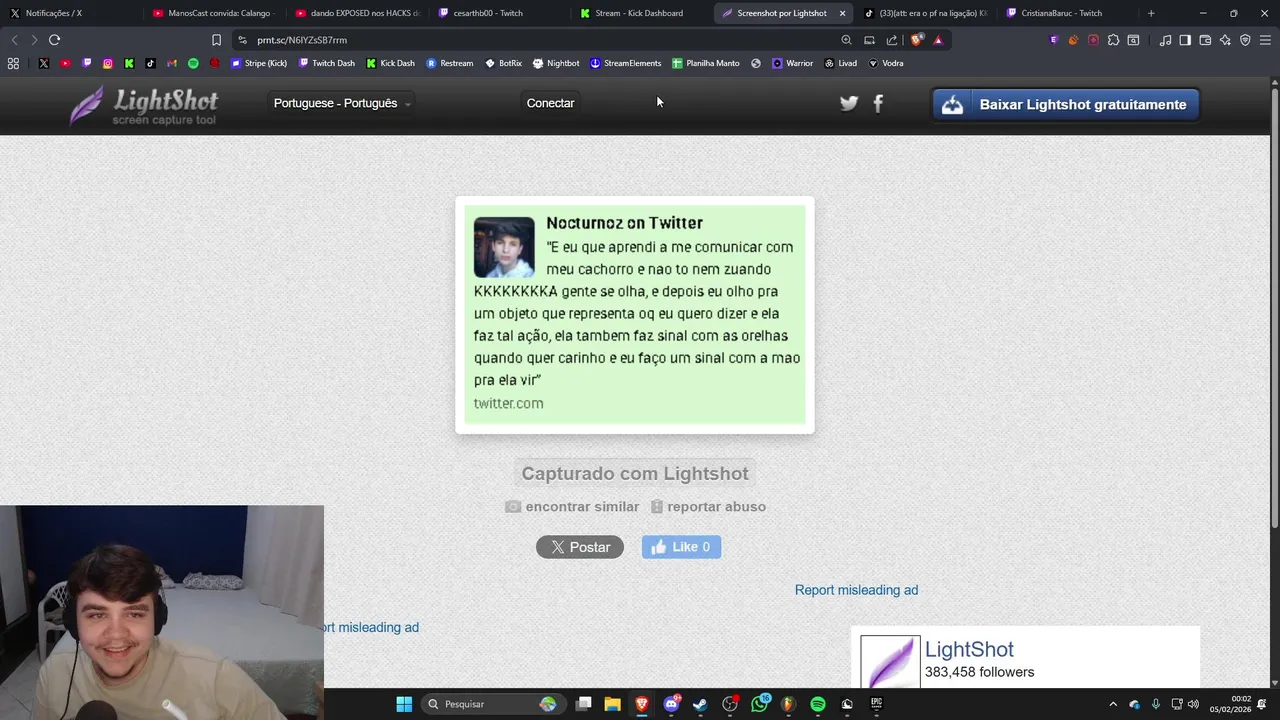
Task: Open the Livad bookmark
Action: [840, 63]
